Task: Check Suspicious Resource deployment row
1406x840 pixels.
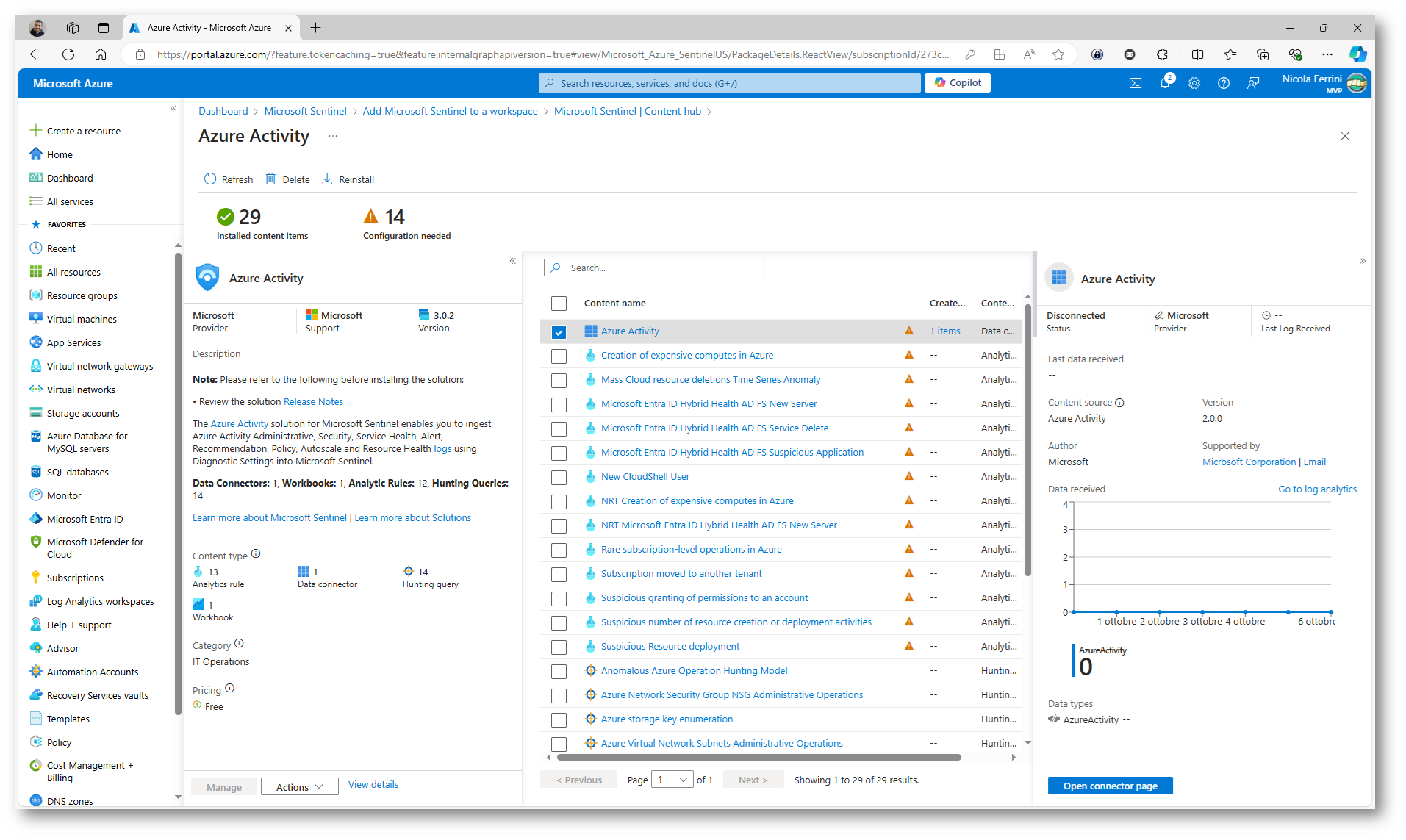Action: (x=559, y=647)
